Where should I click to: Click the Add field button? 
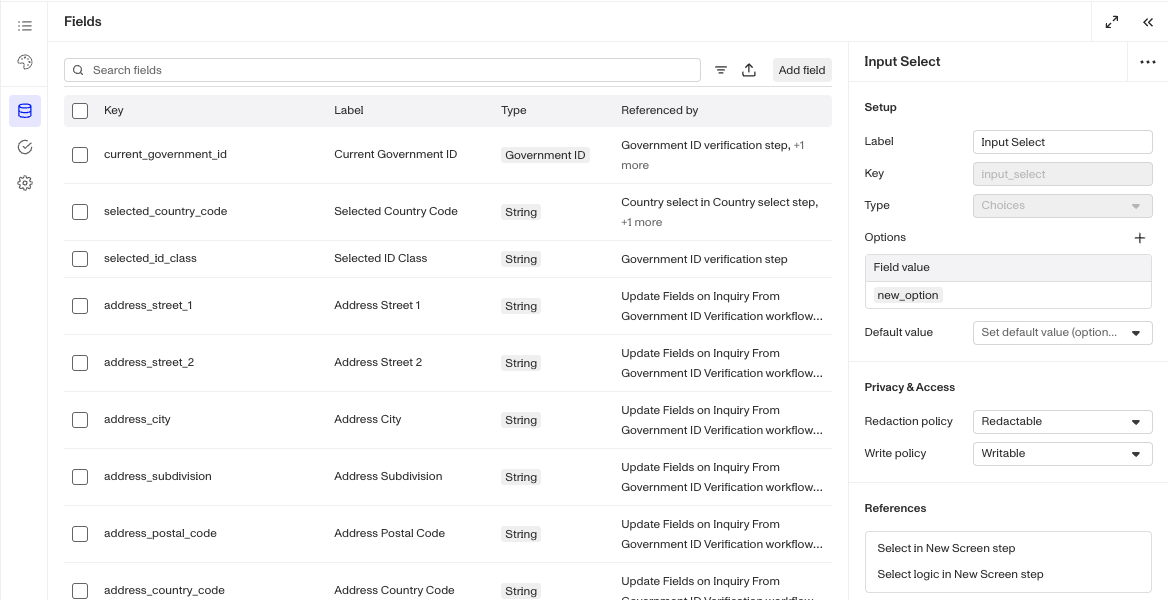802,70
